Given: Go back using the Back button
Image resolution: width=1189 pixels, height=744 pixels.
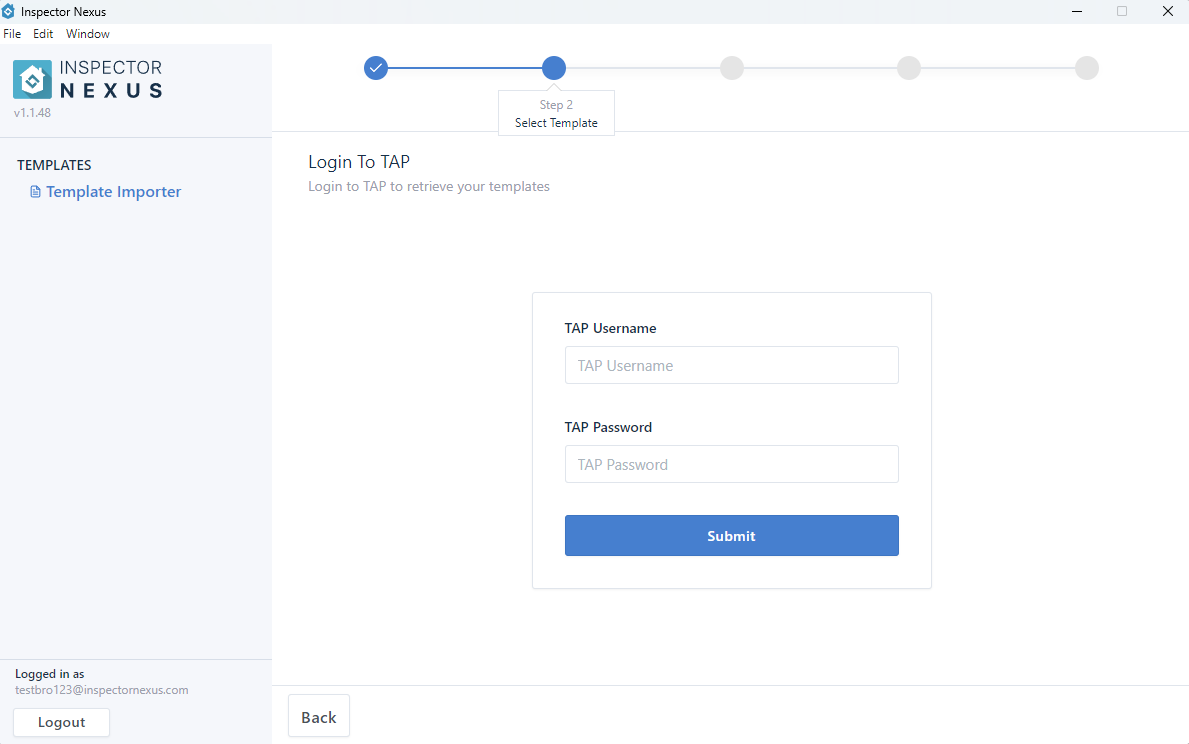Looking at the screenshot, I should point(319,716).
